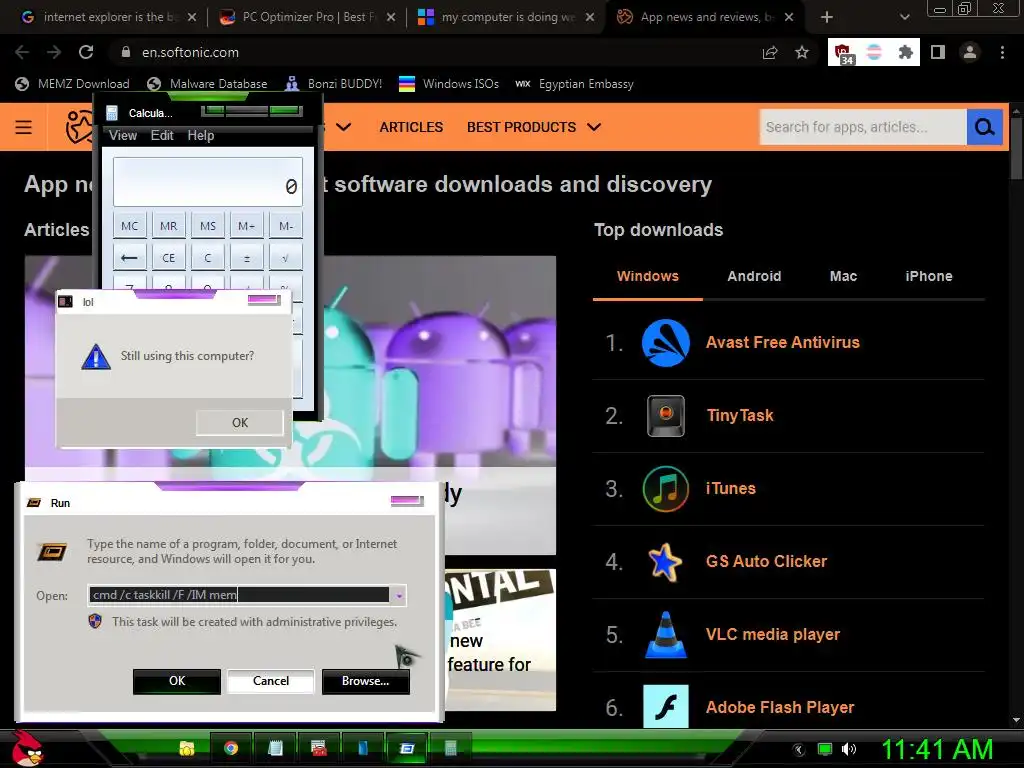Click the Calculator square root button
Viewport: 1024px width, 768px height.
(285, 257)
